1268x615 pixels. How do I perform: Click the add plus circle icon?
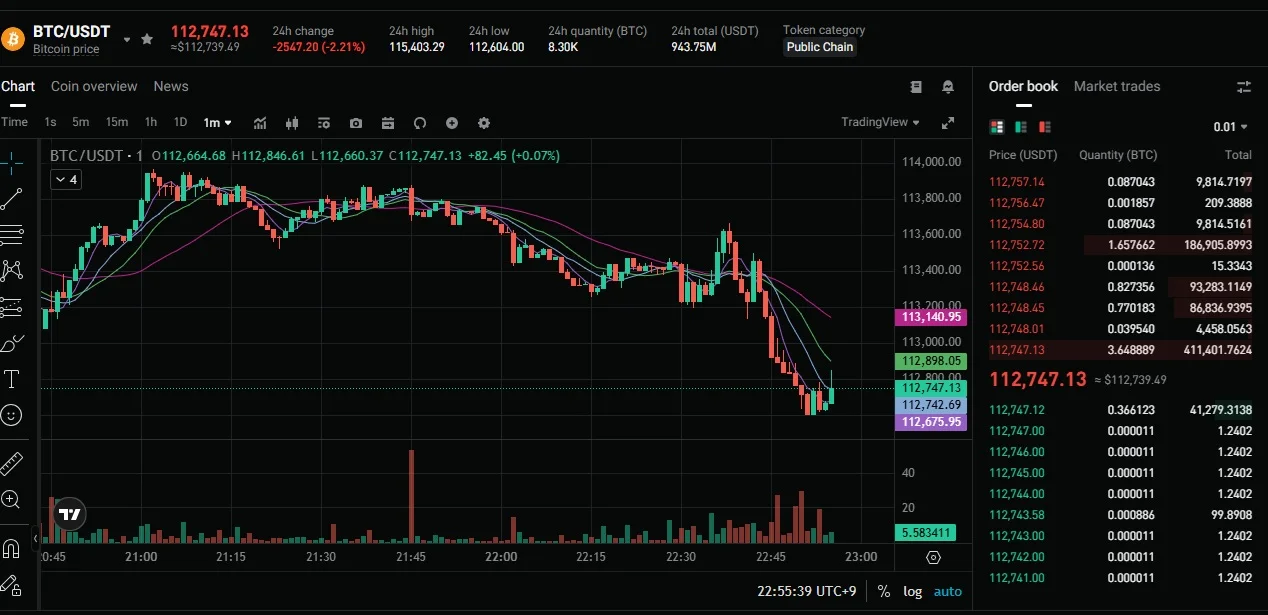tap(452, 123)
